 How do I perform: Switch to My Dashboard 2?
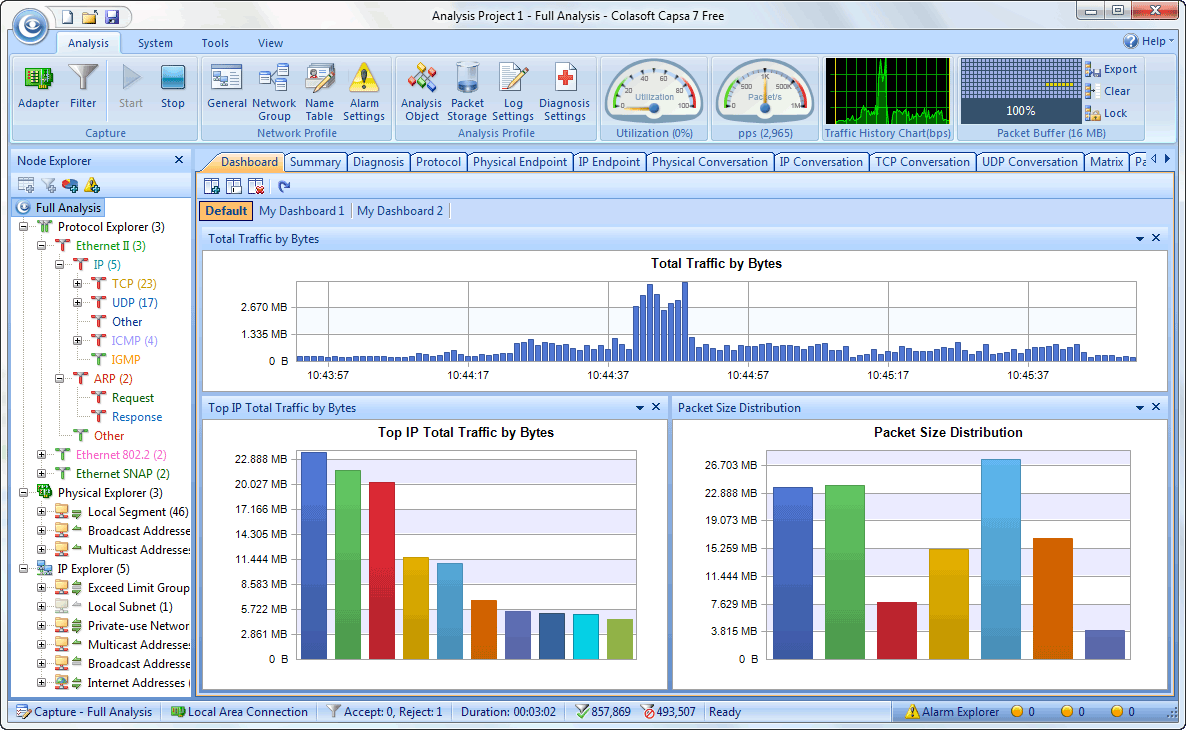click(400, 211)
